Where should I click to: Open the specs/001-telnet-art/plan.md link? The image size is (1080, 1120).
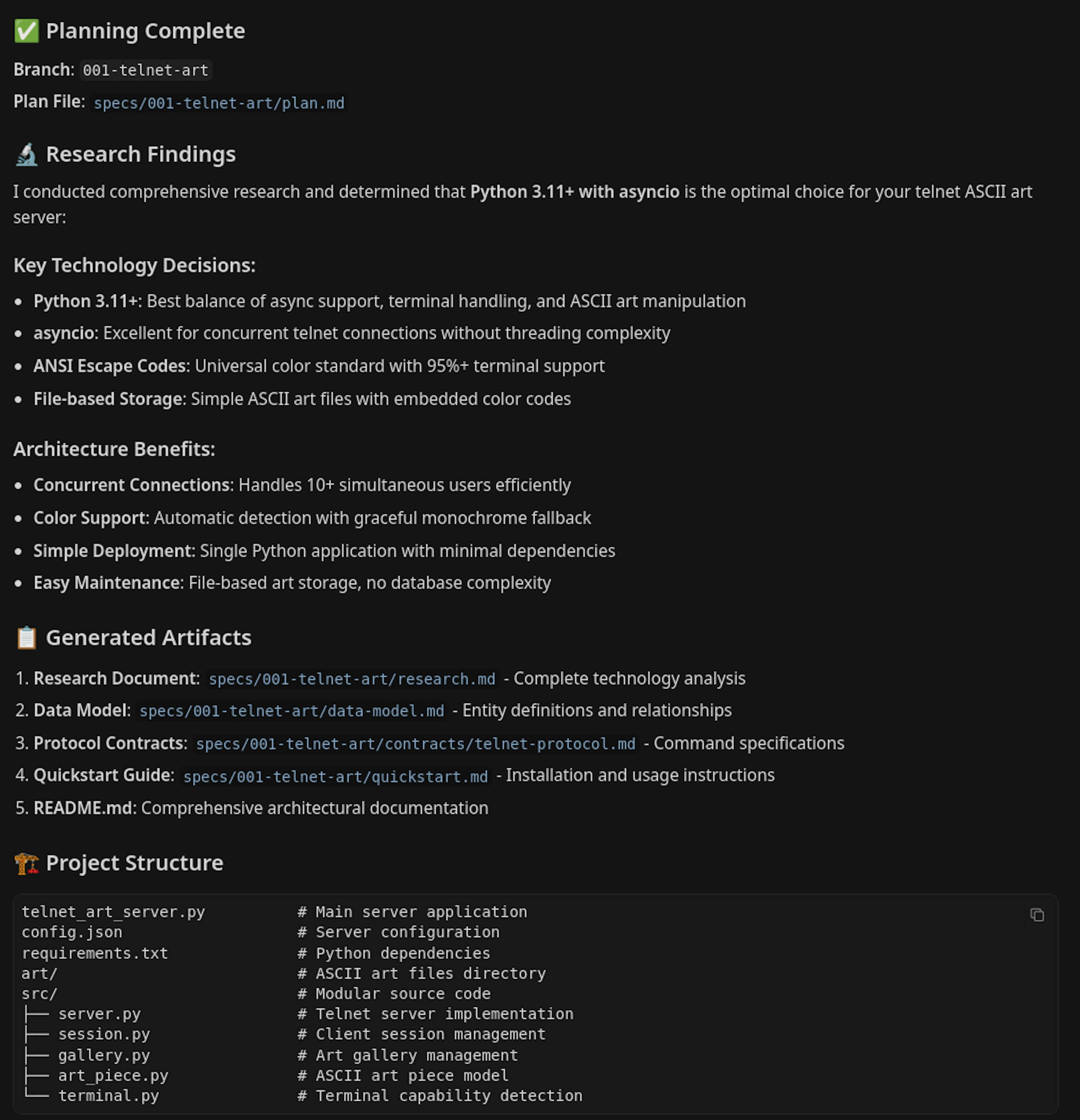point(219,103)
